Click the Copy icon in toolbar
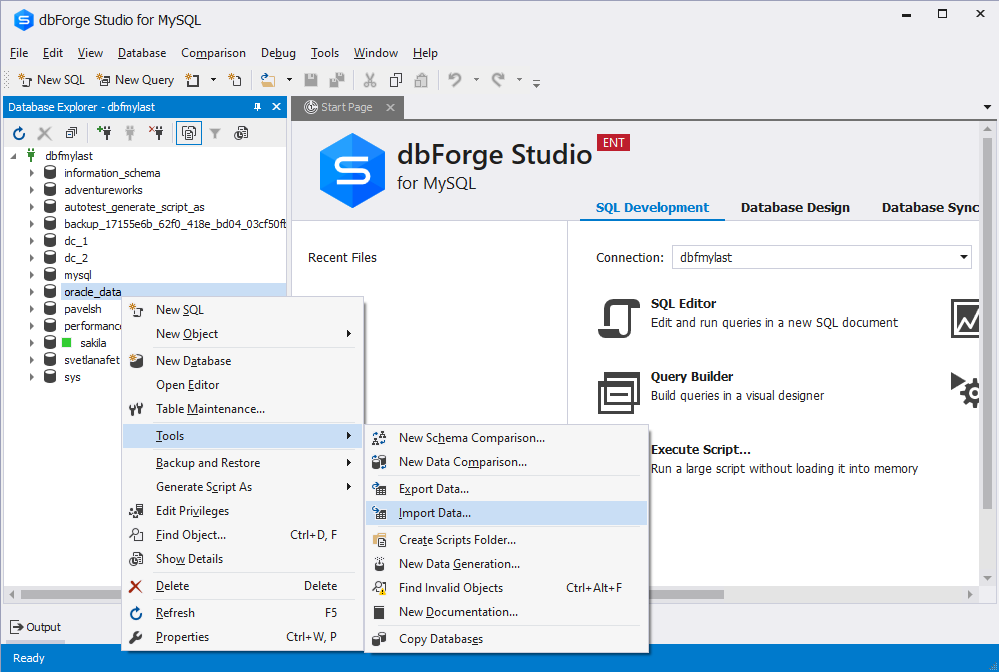The height and width of the screenshot is (672, 999). pyautogui.click(x=396, y=80)
